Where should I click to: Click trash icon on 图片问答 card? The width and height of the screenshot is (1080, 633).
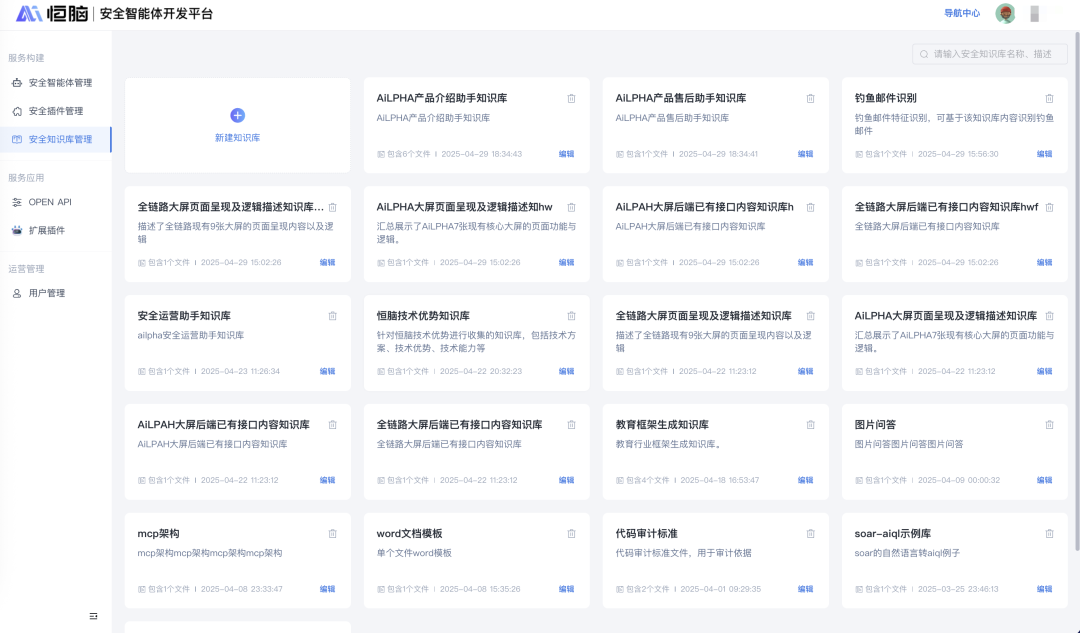coord(1049,425)
